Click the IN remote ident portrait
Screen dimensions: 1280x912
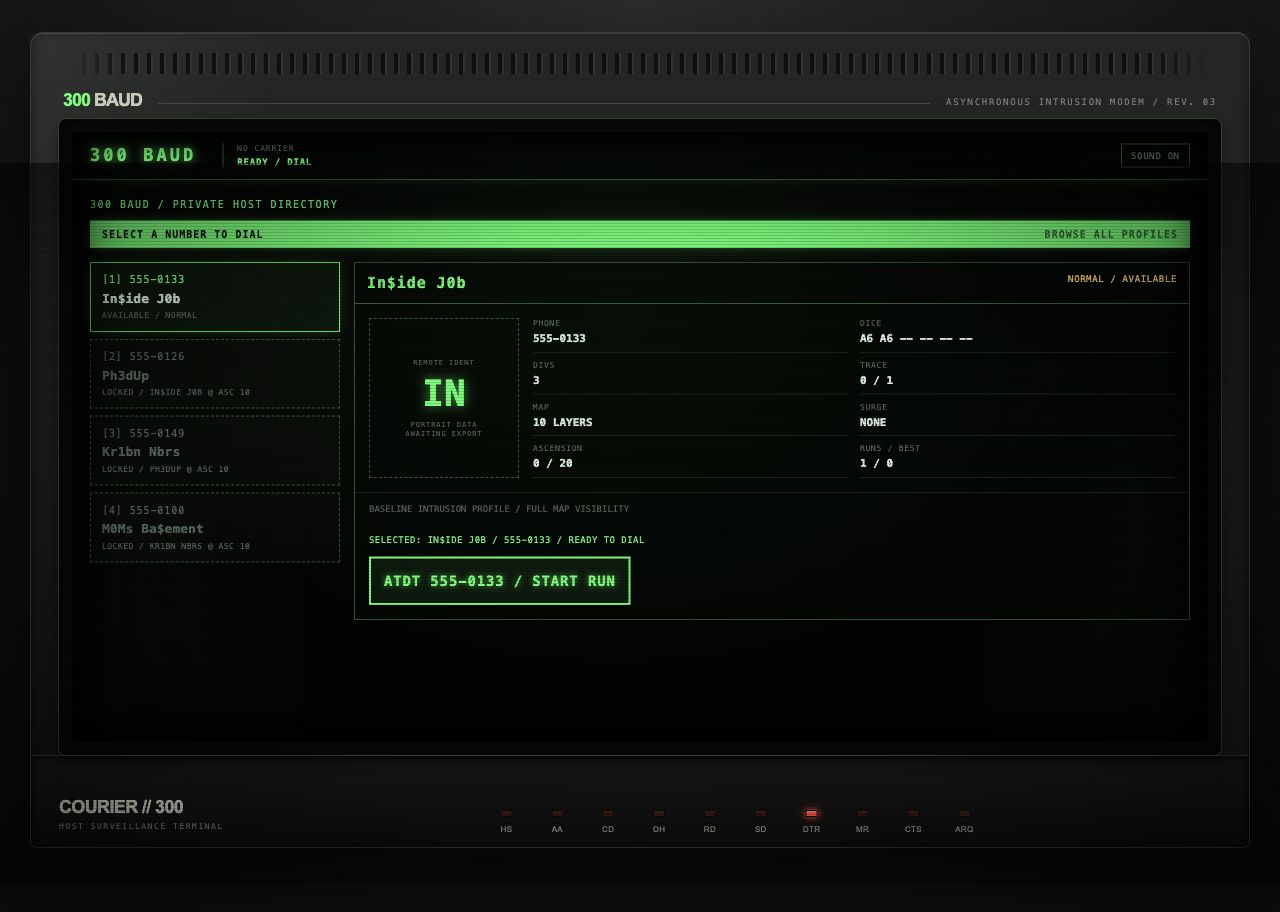coord(444,398)
